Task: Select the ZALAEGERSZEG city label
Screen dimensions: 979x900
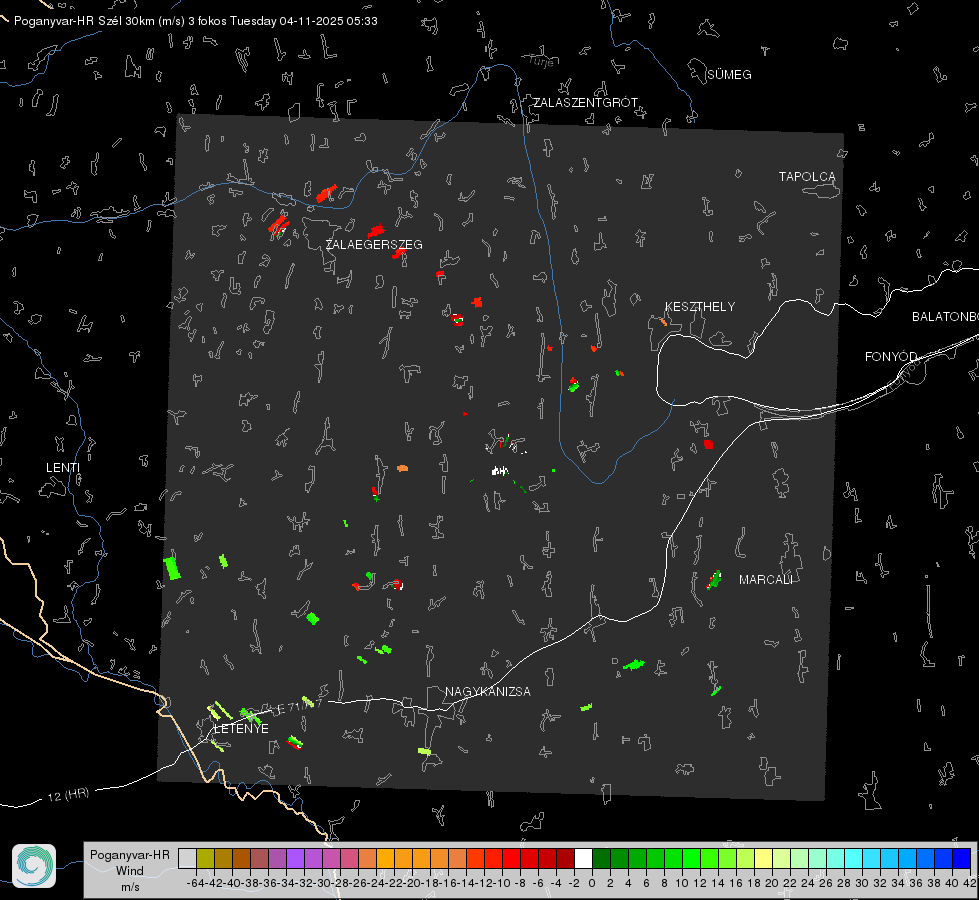Action: coord(374,245)
